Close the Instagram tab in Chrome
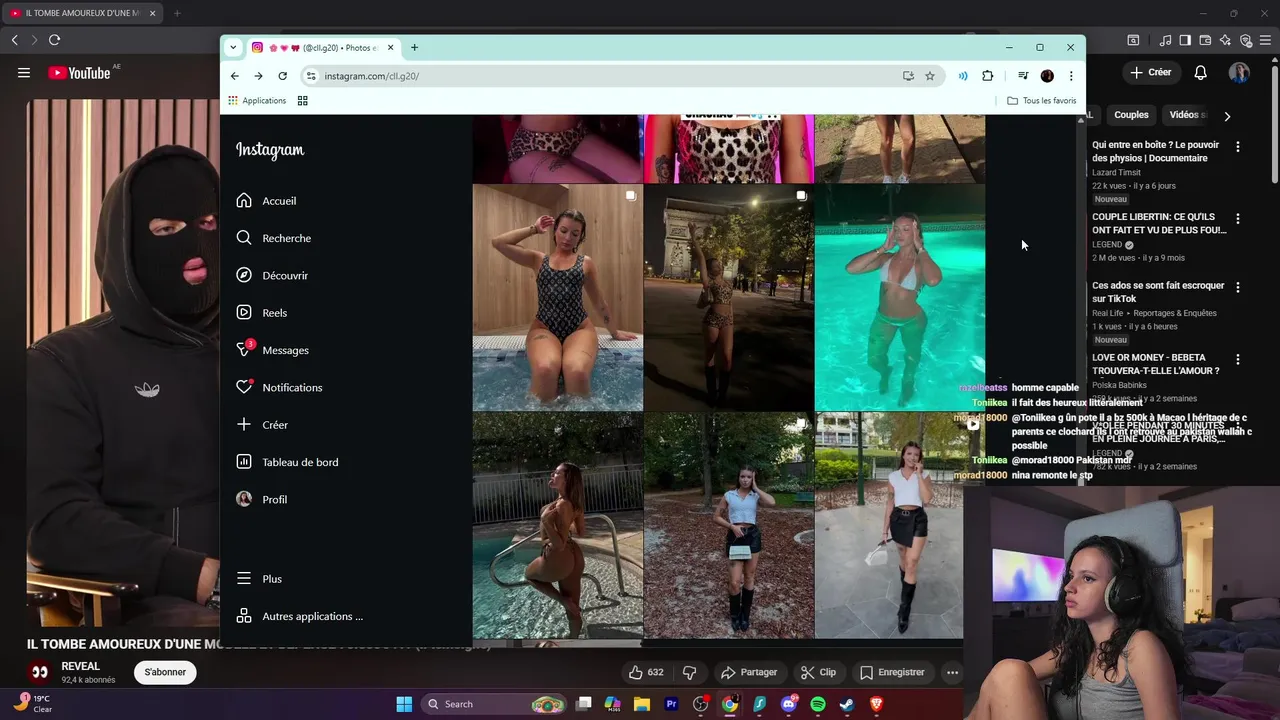 click(x=391, y=47)
